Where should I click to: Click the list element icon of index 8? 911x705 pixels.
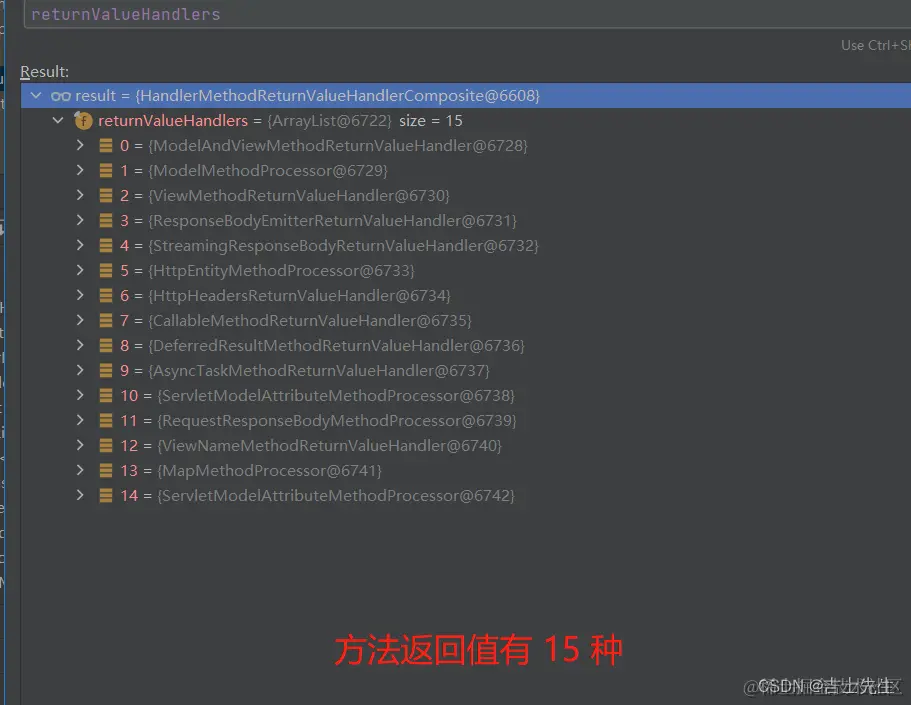pyautogui.click(x=106, y=345)
